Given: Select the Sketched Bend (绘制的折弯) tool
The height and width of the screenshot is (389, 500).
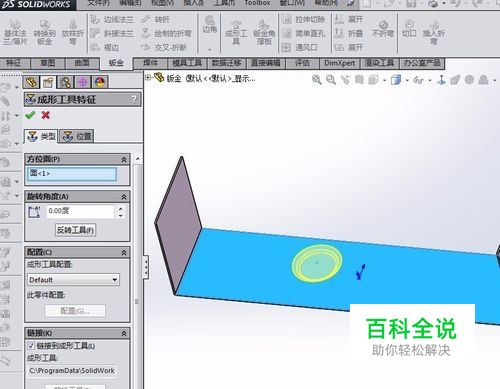Looking at the screenshot, I should (x=166, y=33).
